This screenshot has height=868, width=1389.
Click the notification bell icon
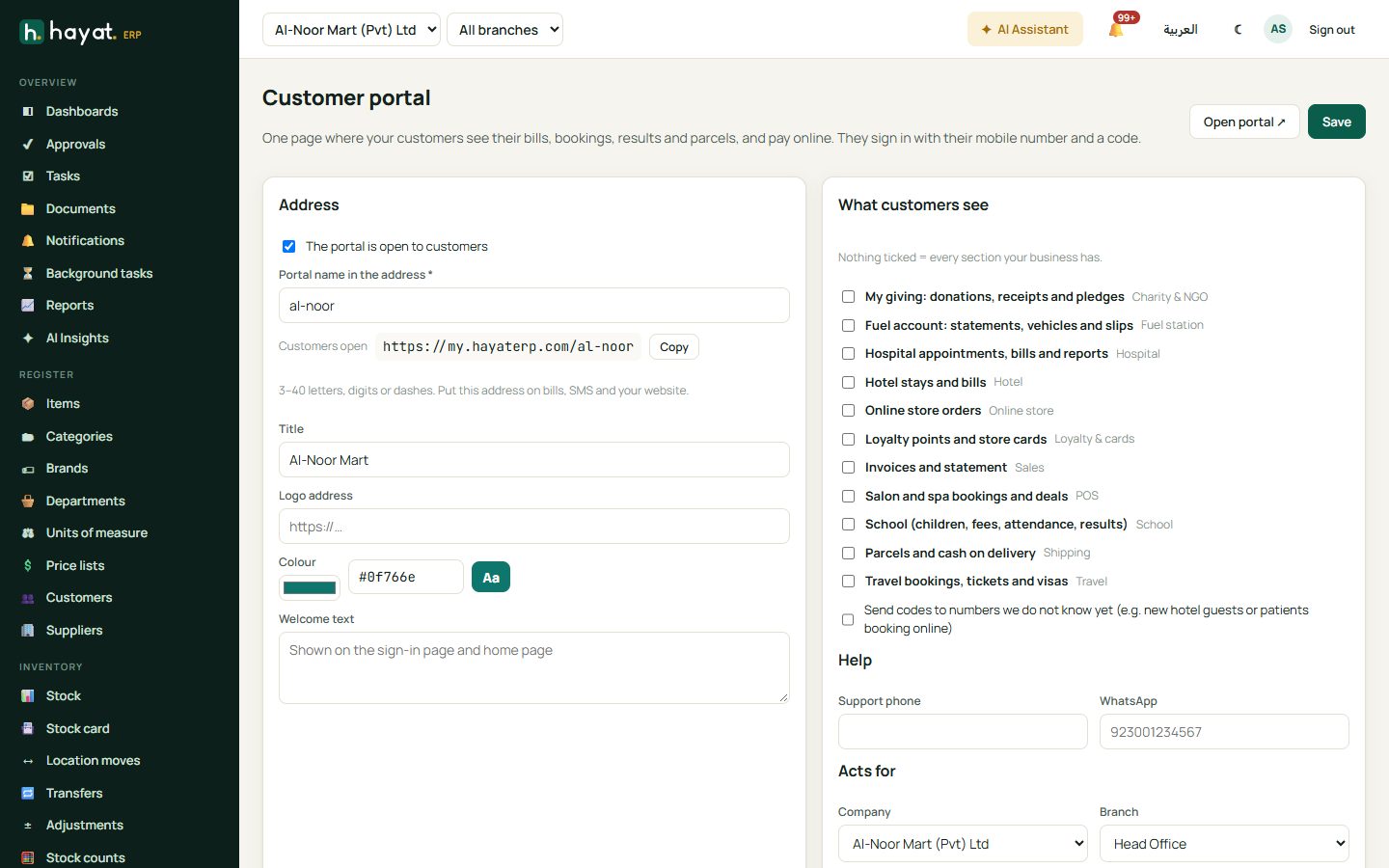[1116, 30]
